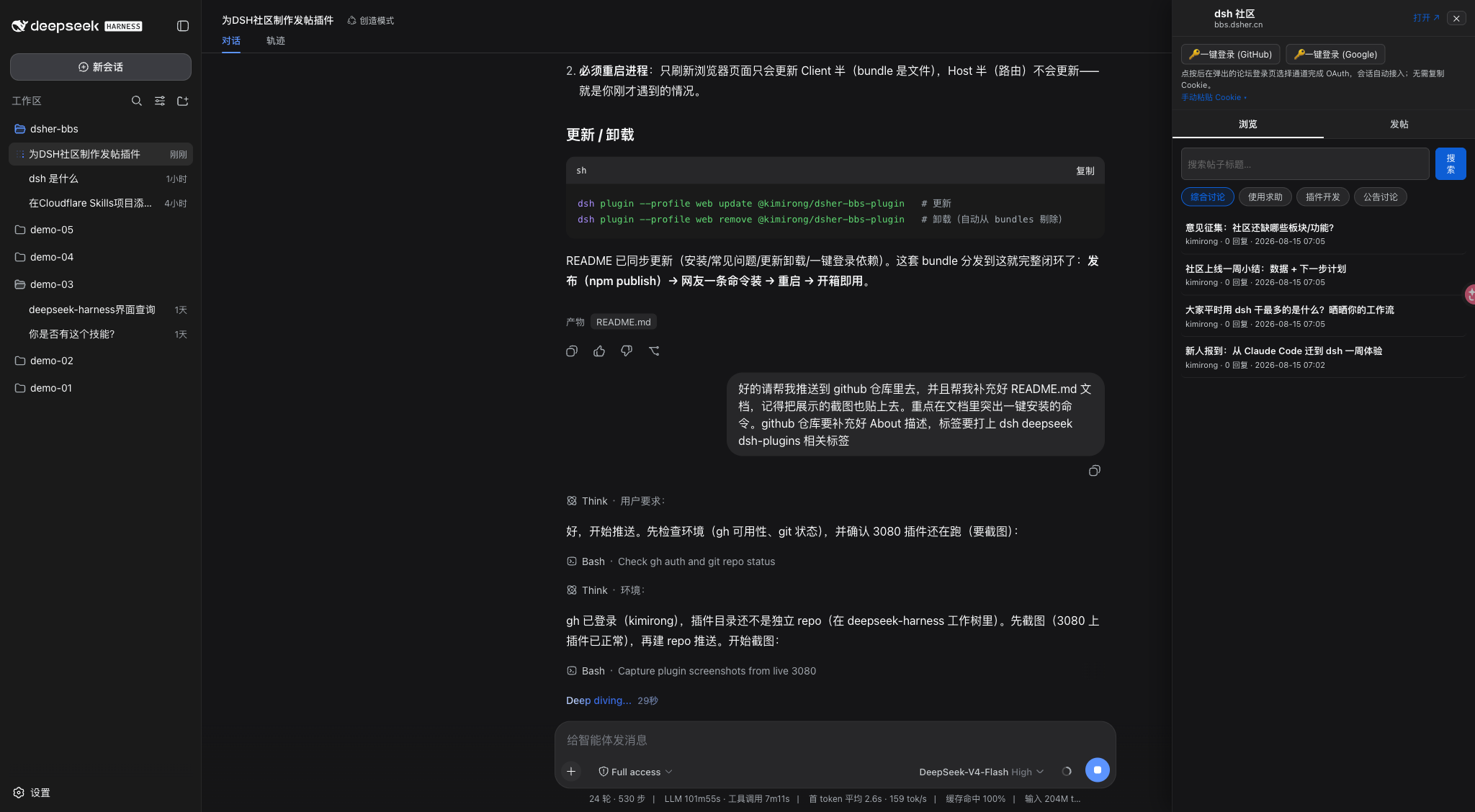Click 一键登录 (Google) button
Screen dimensions: 1475x812
[x=1335, y=54]
